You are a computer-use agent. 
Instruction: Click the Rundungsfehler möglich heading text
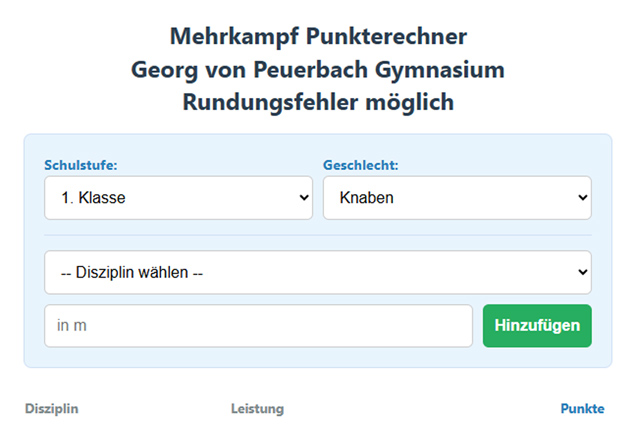(318, 102)
